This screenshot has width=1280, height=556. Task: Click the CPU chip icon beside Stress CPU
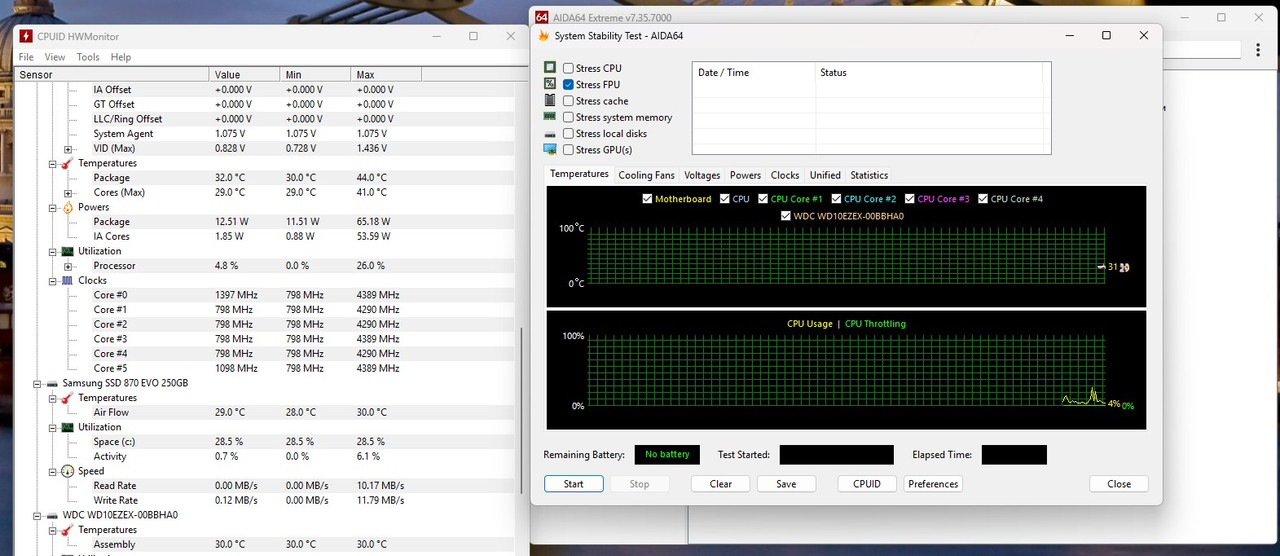point(550,68)
